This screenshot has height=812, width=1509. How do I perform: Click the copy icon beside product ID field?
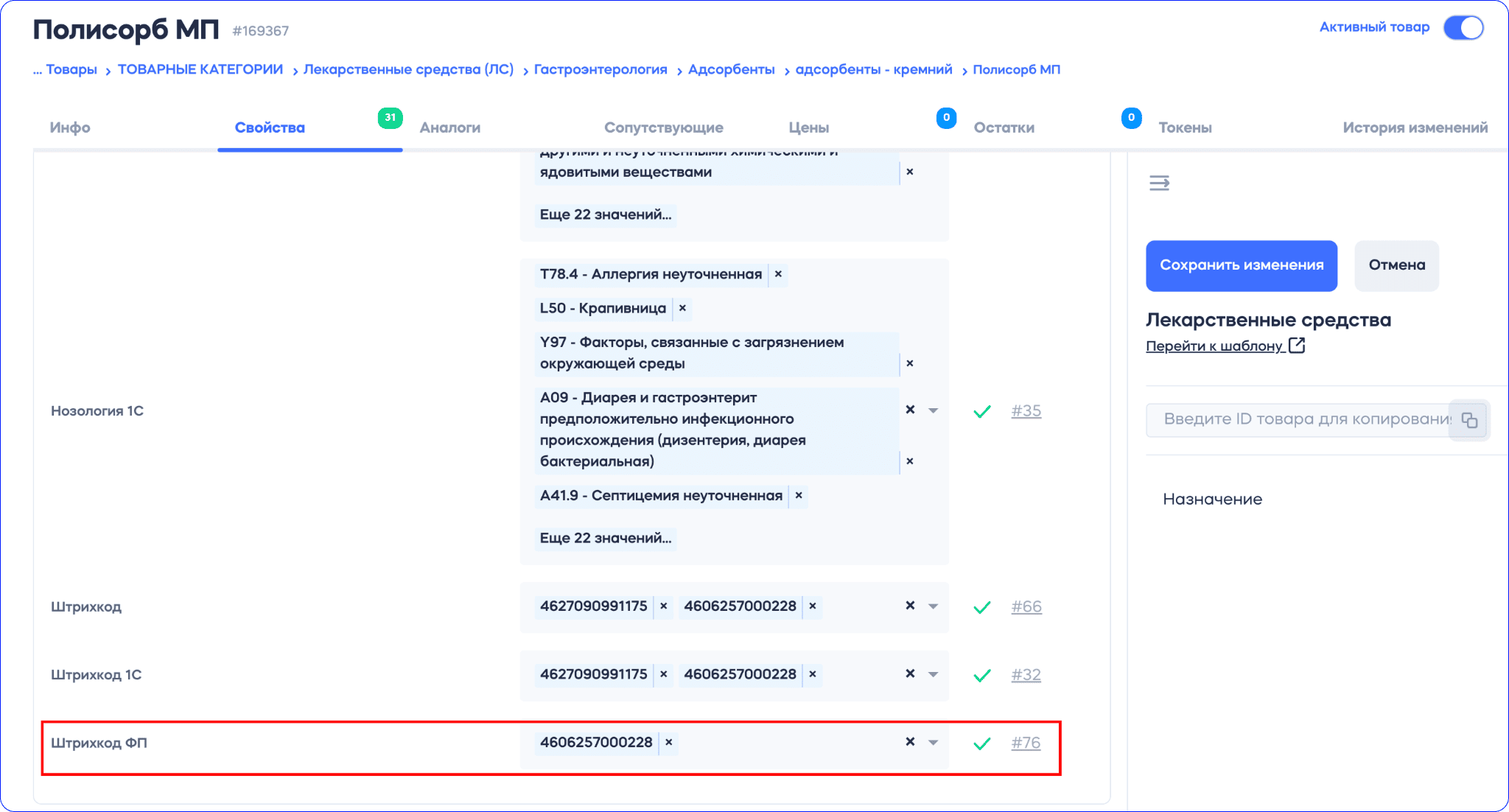point(1469,420)
